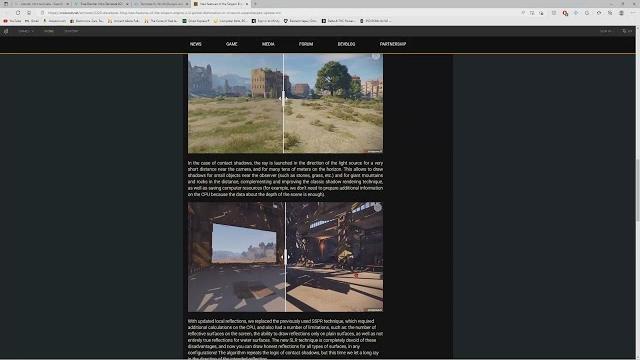Open the language selector at header right

tap(627, 31)
